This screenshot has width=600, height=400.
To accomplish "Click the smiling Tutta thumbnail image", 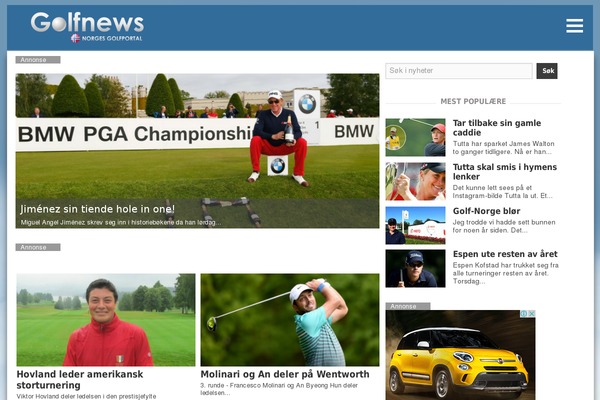I will 415,181.
